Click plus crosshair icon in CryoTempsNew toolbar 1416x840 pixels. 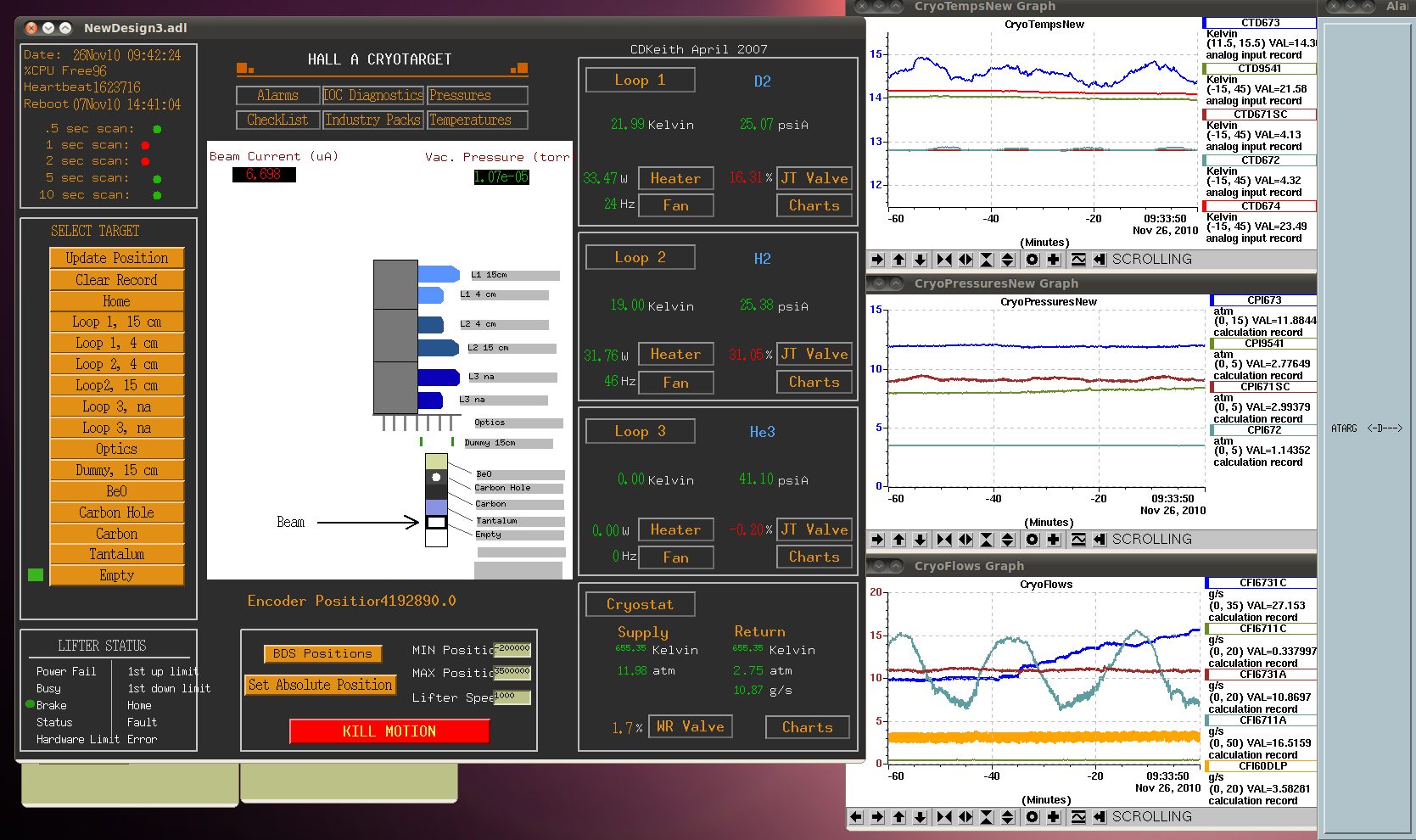click(1054, 260)
